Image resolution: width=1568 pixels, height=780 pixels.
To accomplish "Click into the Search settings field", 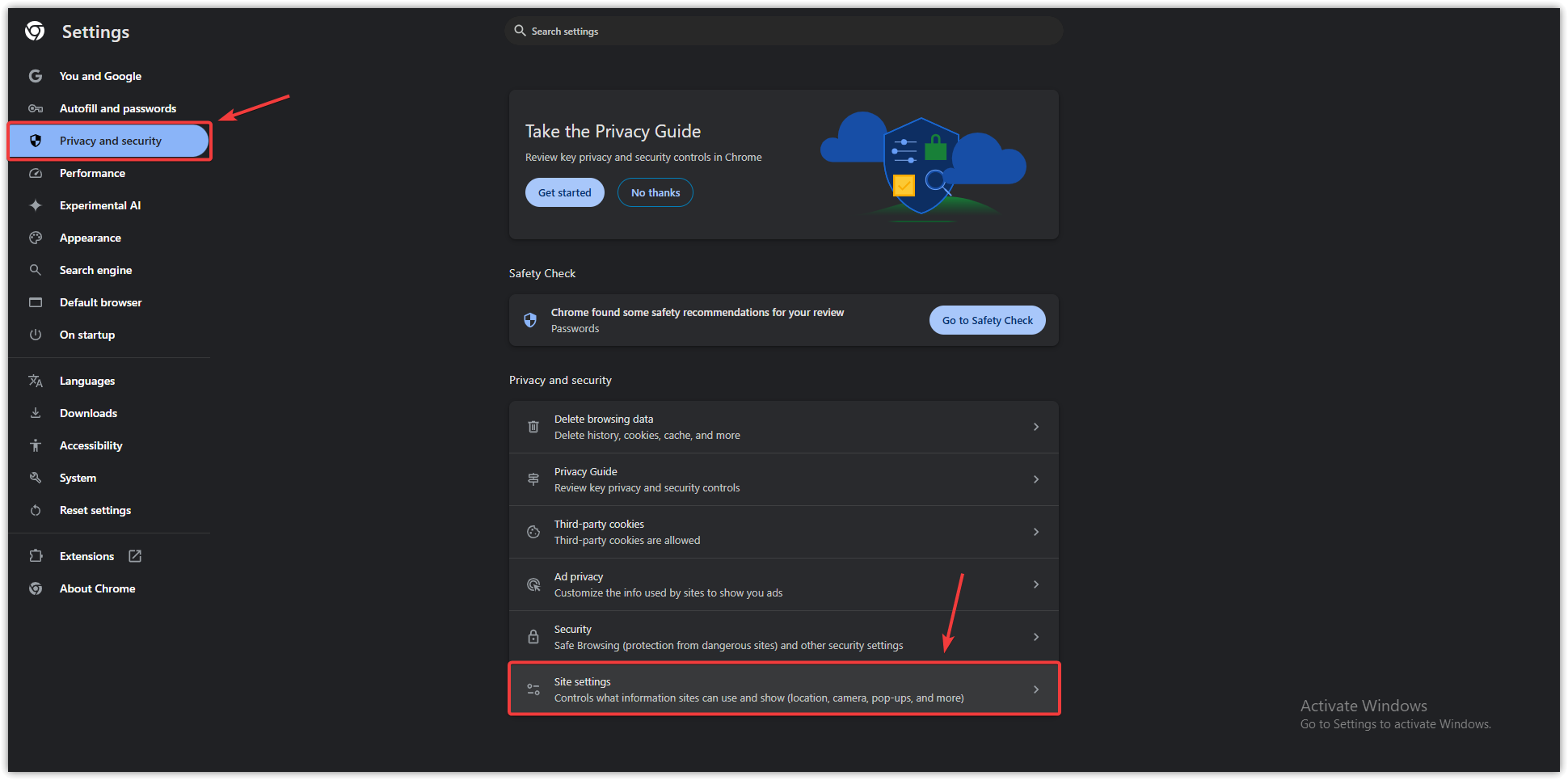I will click(x=784, y=31).
